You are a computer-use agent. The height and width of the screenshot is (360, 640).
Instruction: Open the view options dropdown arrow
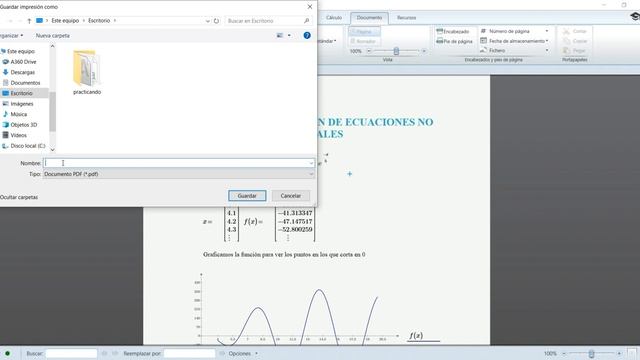tap(289, 36)
